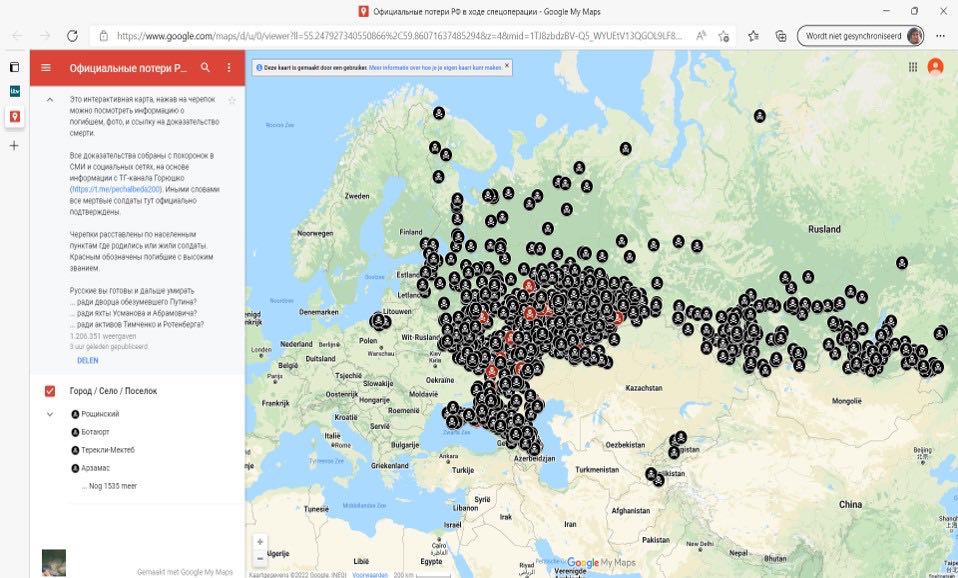Open the browser settings ellipsis menu
The width and height of the screenshot is (958, 578).
click(x=938, y=36)
